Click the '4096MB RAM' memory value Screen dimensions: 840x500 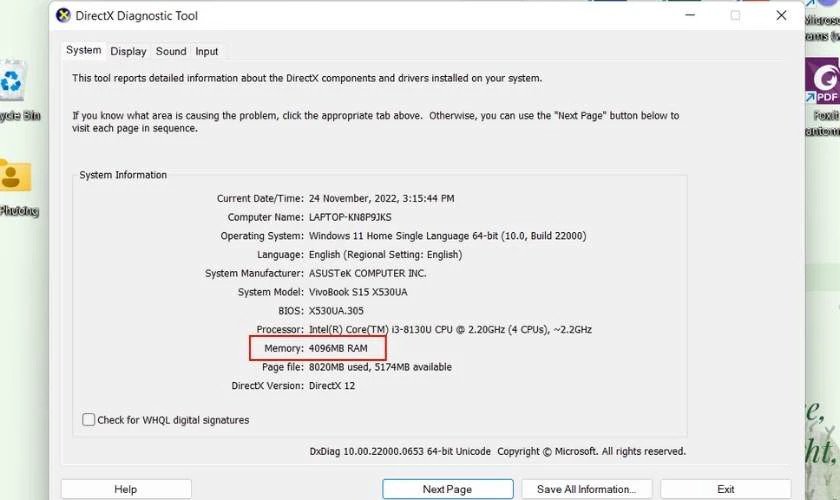click(x=338, y=348)
